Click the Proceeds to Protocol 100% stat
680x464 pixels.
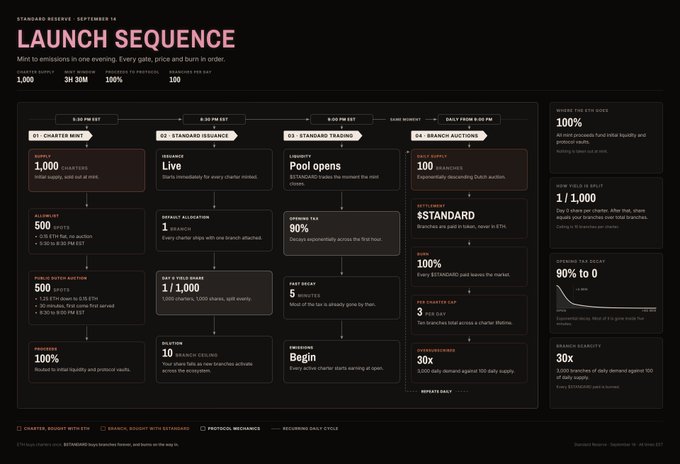[114, 80]
